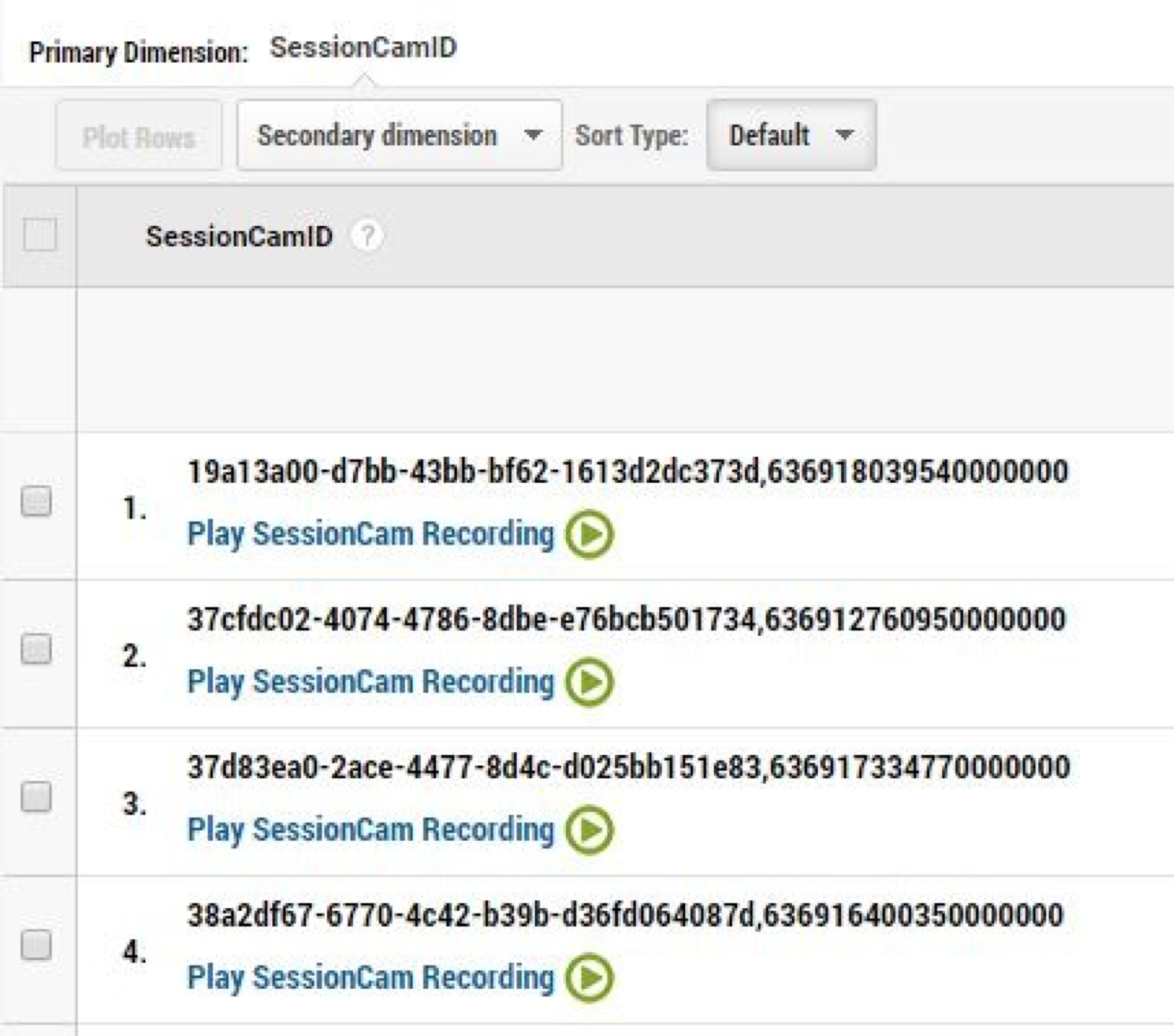The image size is (1174, 1036).
Task: Select the checkbox for row 4
Action: pyautogui.click(x=37, y=946)
